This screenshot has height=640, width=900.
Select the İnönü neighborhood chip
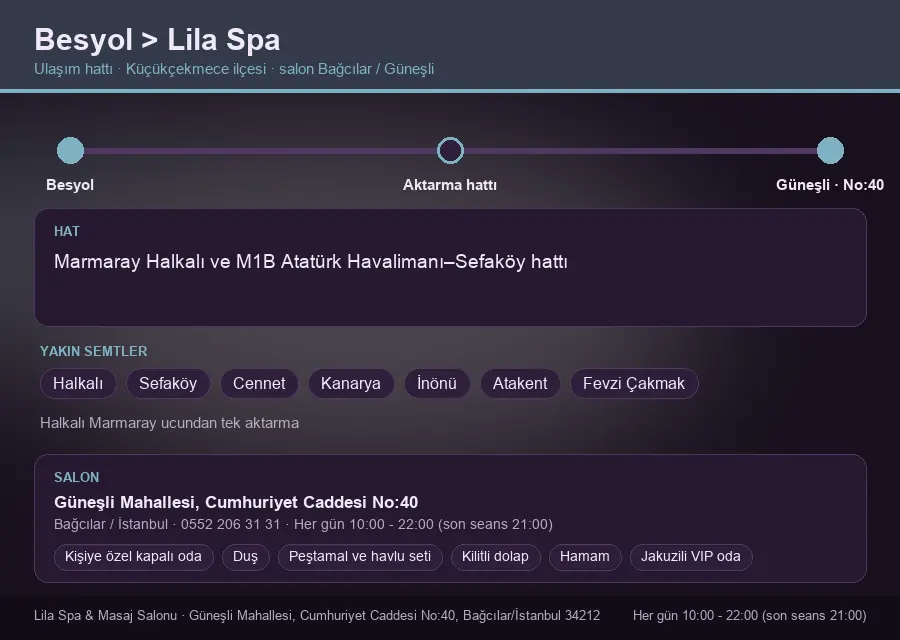coord(437,383)
